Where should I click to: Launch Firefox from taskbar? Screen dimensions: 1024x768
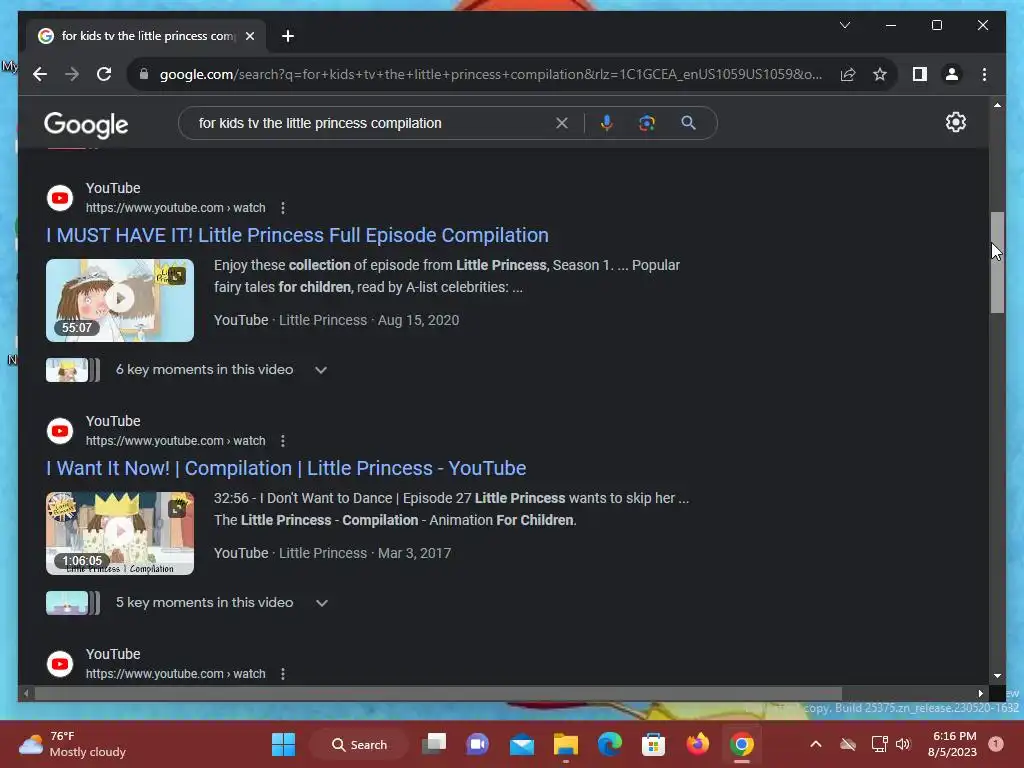[x=697, y=744]
